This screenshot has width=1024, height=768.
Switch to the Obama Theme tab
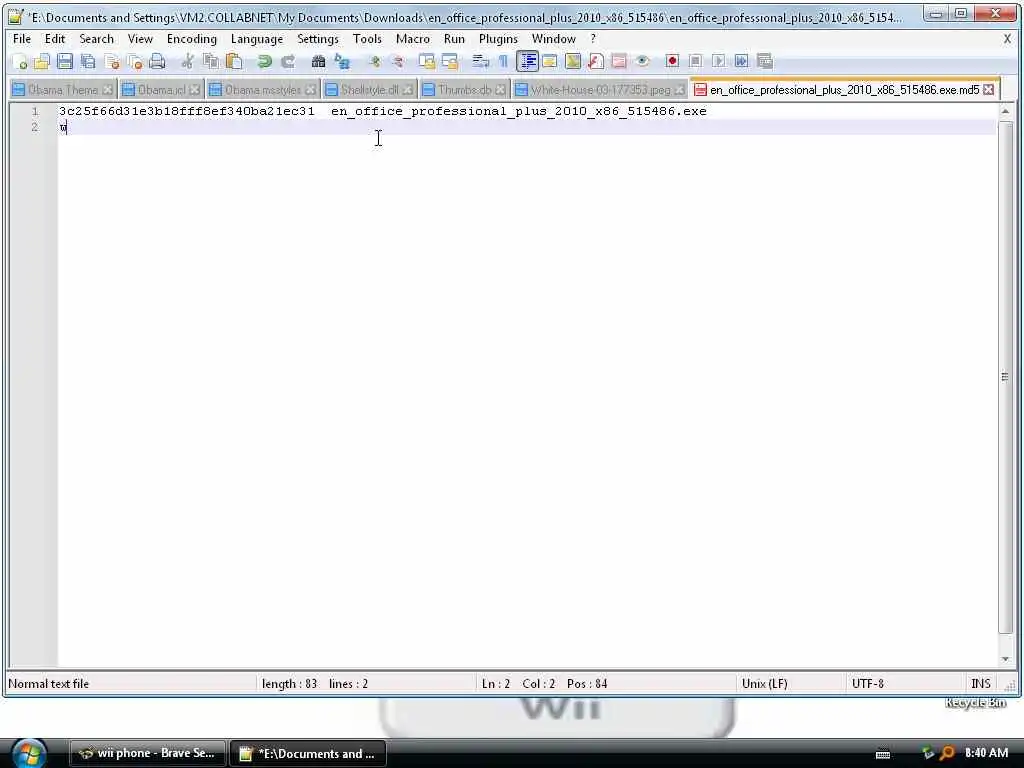point(63,89)
